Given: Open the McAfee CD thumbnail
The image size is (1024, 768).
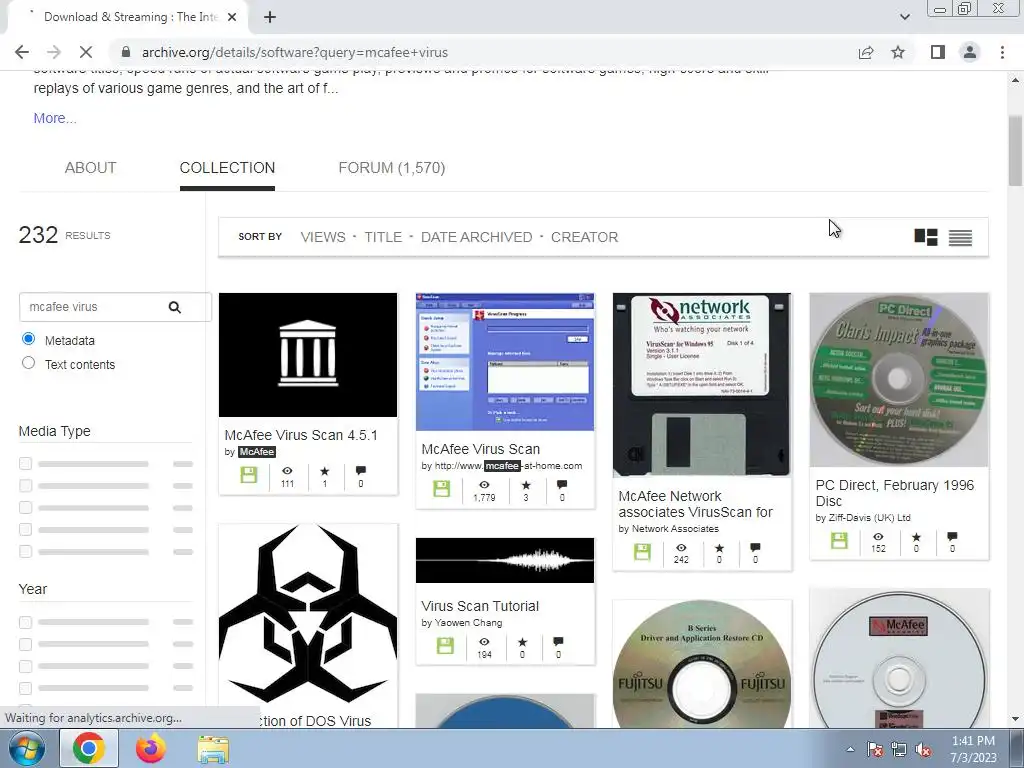Looking at the screenshot, I should (899, 658).
